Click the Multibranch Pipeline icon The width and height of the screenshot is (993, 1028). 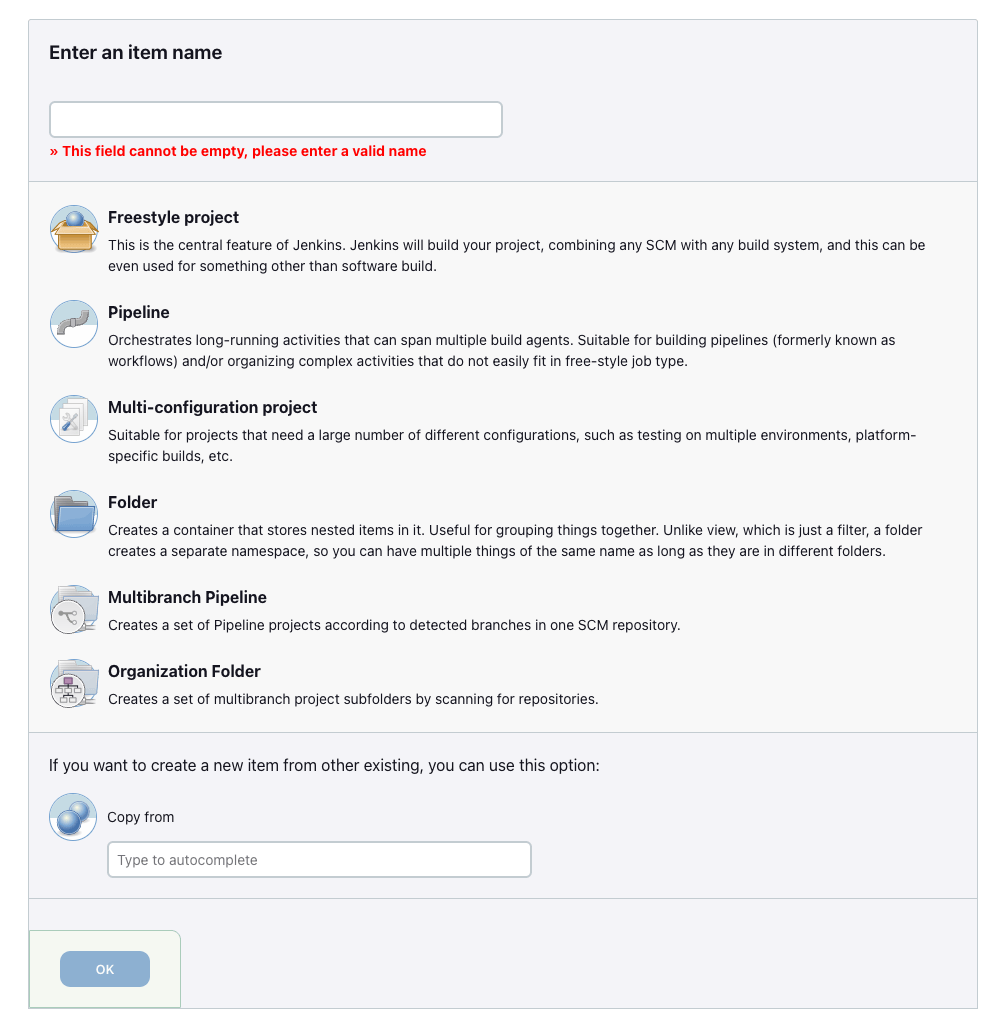point(74,609)
